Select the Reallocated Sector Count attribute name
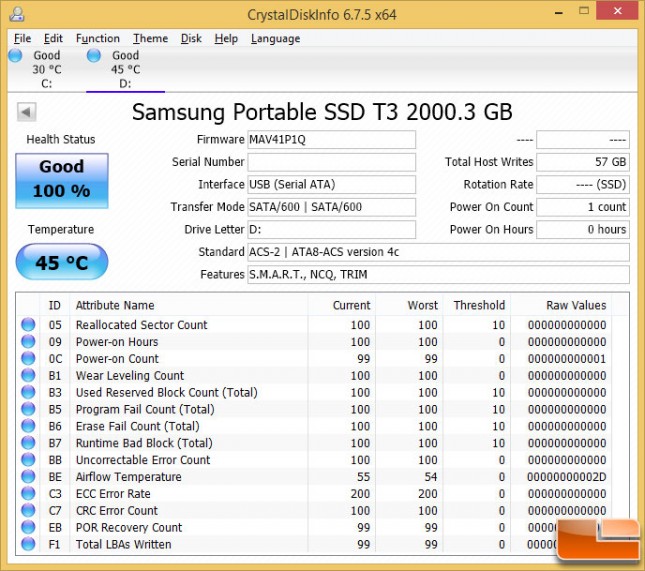This screenshot has width=645, height=571. (x=142, y=325)
